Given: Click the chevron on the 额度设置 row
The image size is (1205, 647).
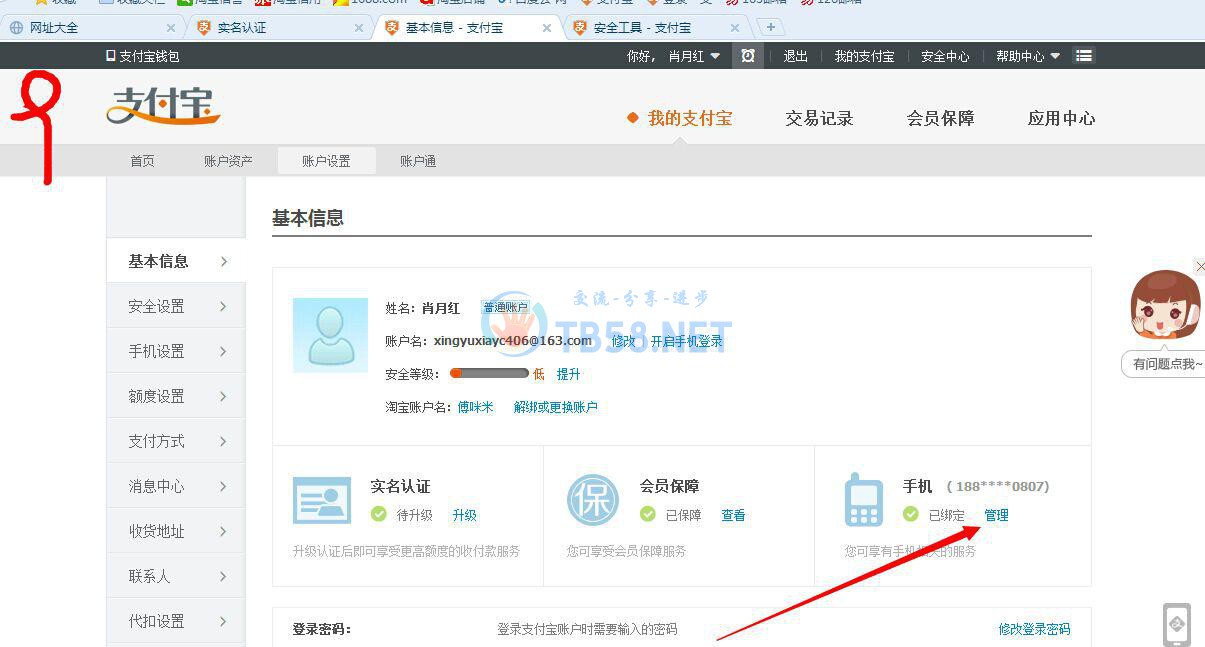Looking at the screenshot, I should [224, 396].
